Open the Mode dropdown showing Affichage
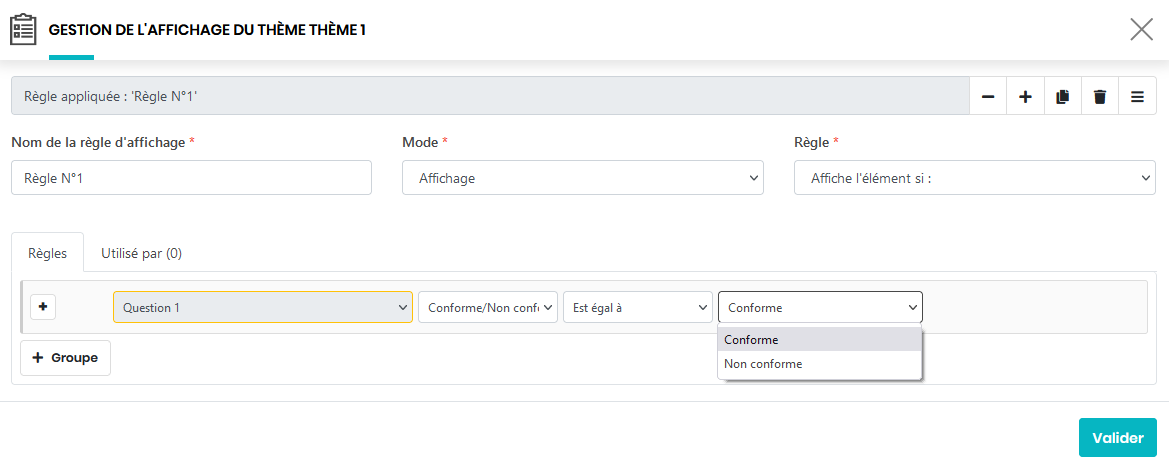Viewport: 1169px width, 467px height. click(583, 178)
